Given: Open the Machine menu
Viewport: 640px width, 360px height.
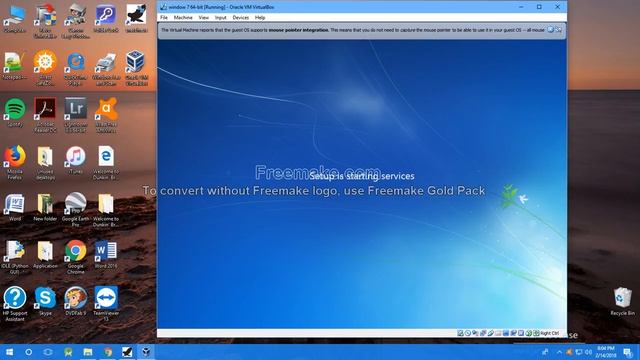Looking at the screenshot, I should 183,18.
